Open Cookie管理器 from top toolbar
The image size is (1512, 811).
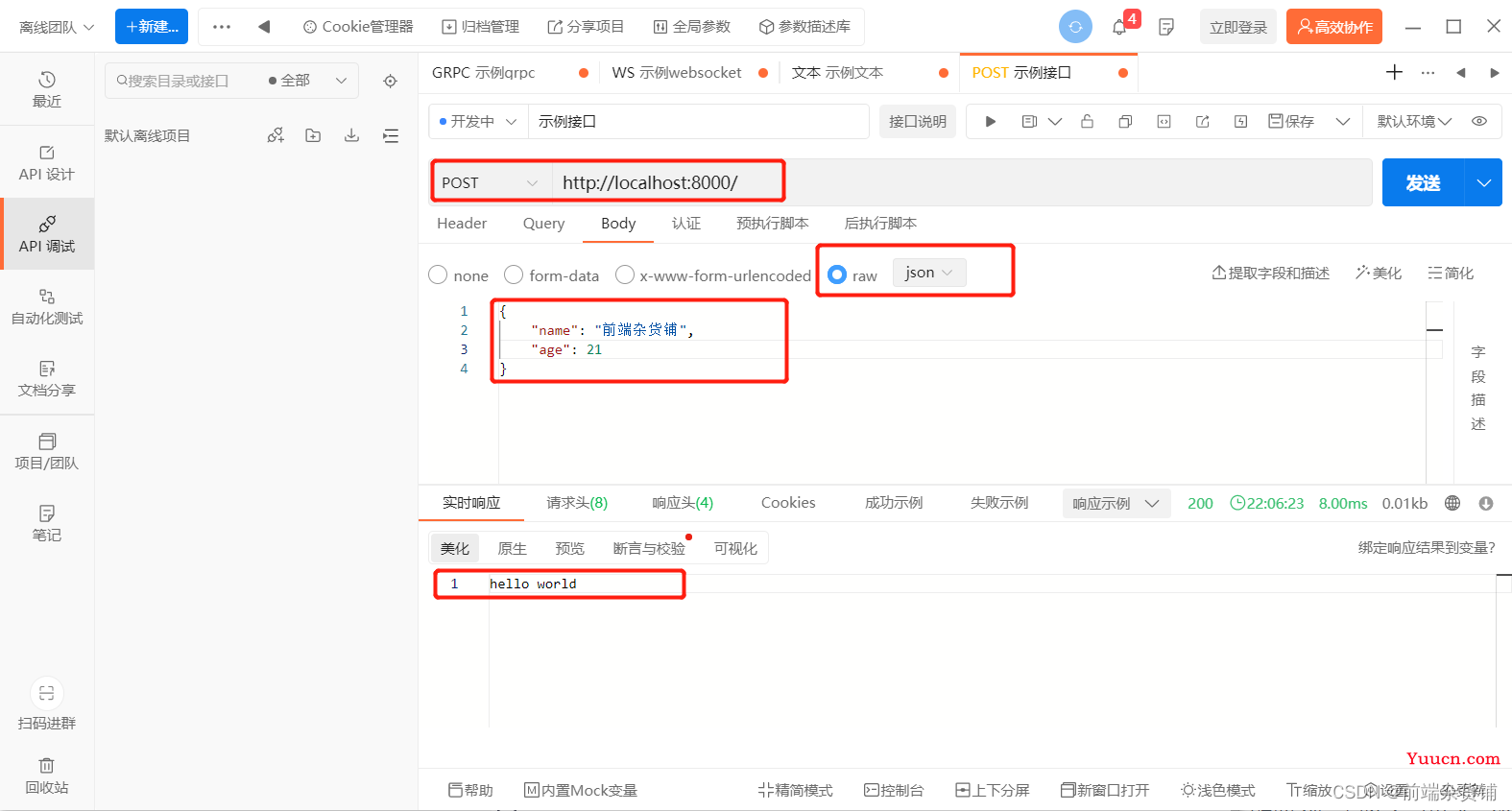click(x=358, y=27)
